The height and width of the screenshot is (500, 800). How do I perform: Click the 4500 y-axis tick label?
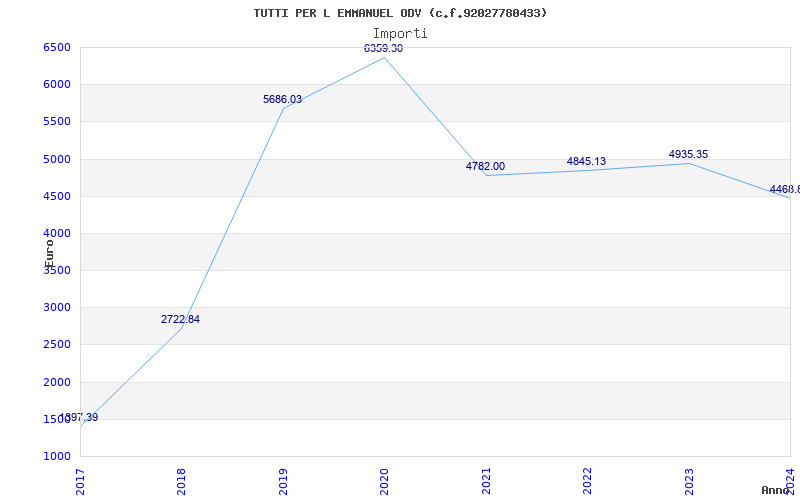(x=57, y=196)
